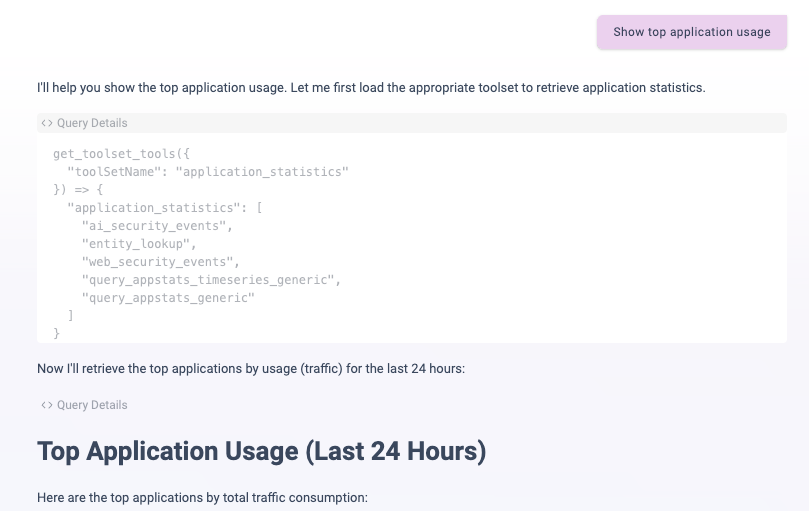809x511 pixels.
Task: Click the sentence 'Now I'll retrieve the top applications'
Action: (x=251, y=369)
